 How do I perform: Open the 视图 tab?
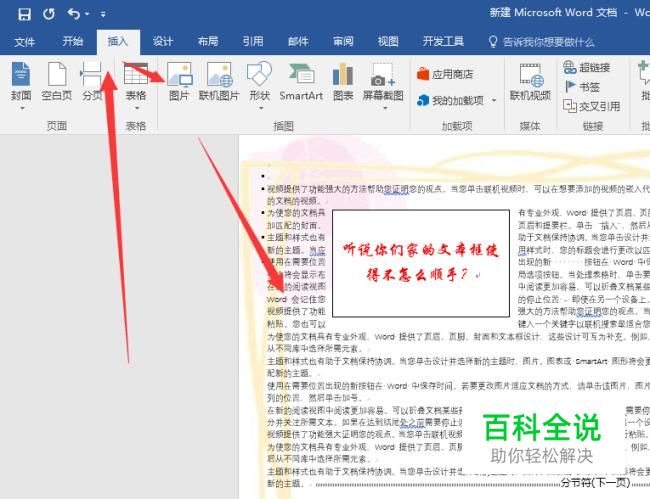(388, 41)
